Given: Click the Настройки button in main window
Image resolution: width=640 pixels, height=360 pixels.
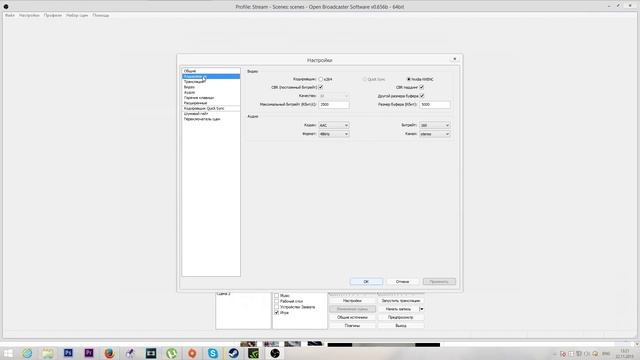Looking at the screenshot, I should pyautogui.click(x=352, y=301).
